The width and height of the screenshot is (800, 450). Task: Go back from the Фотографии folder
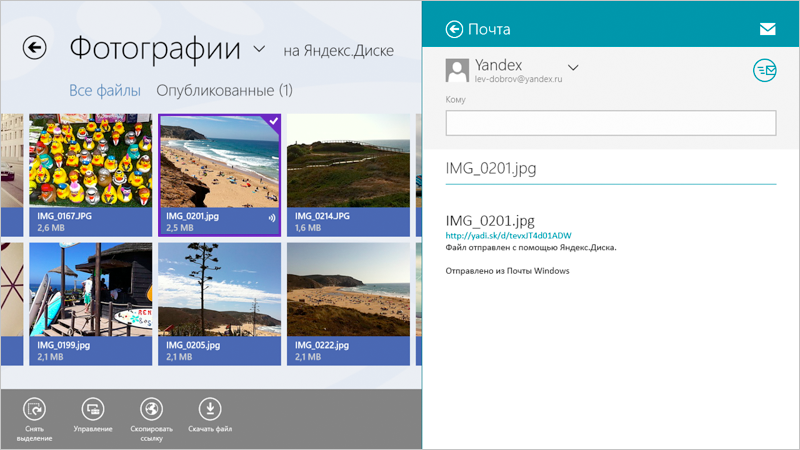click(x=34, y=48)
